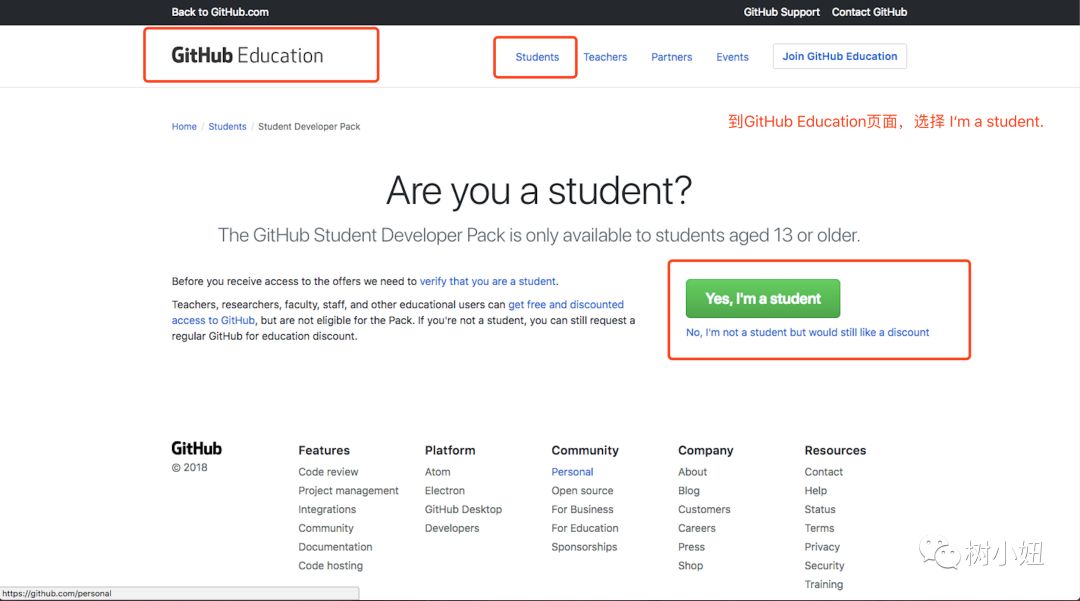Image resolution: width=1080 pixels, height=601 pixels.
Task: Open the Teachers nav tab
Action: 605,57
